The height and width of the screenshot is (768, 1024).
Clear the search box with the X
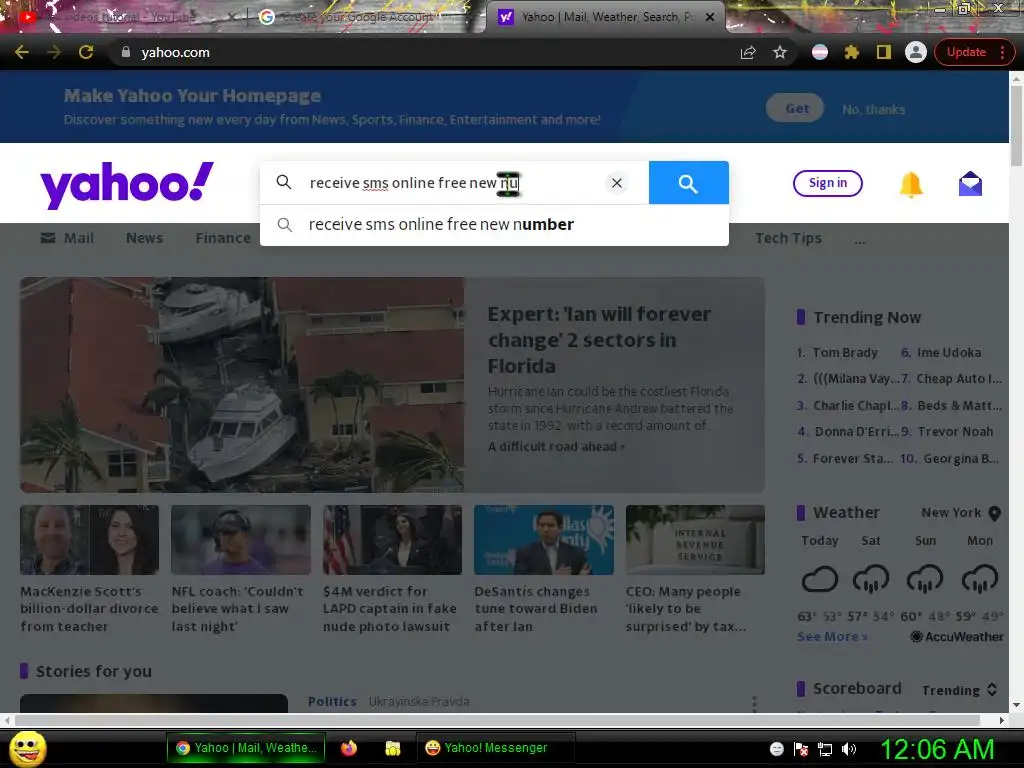tap(616, 183)
